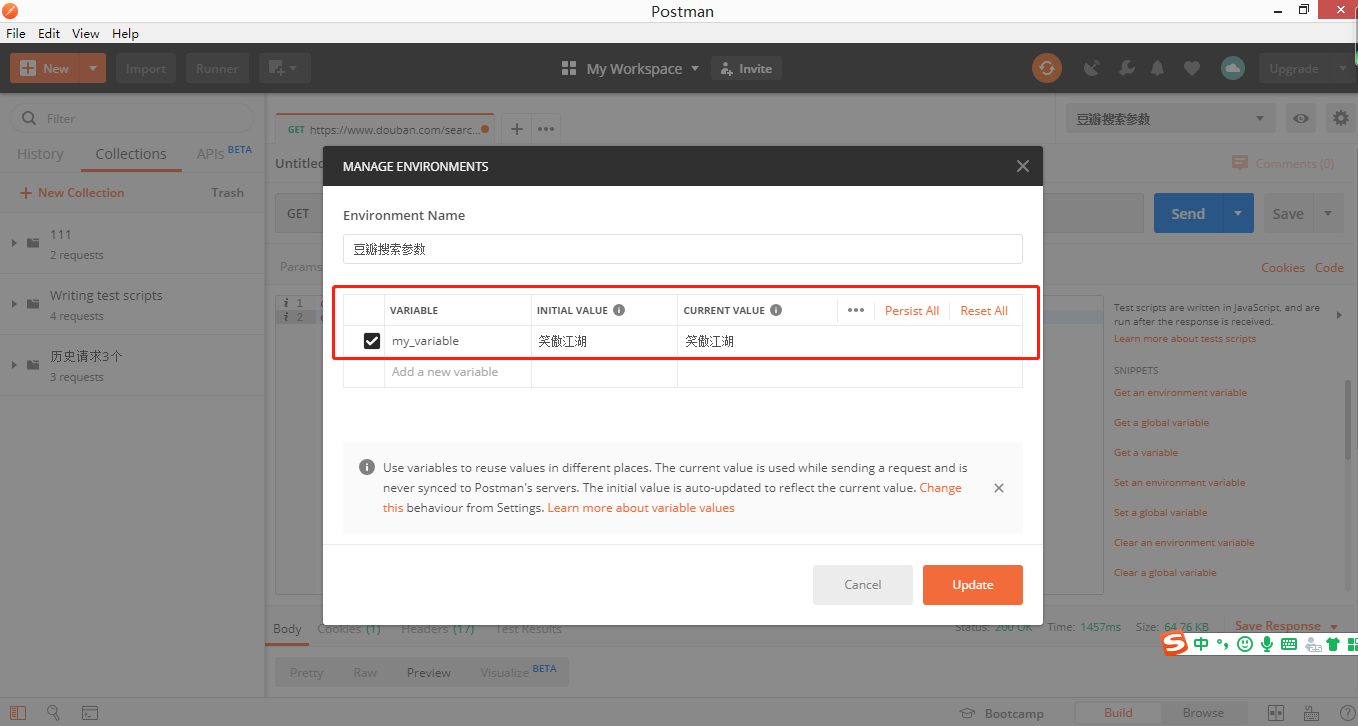Click the smiley icon in IME toolbar

(x=1245, y=644)
